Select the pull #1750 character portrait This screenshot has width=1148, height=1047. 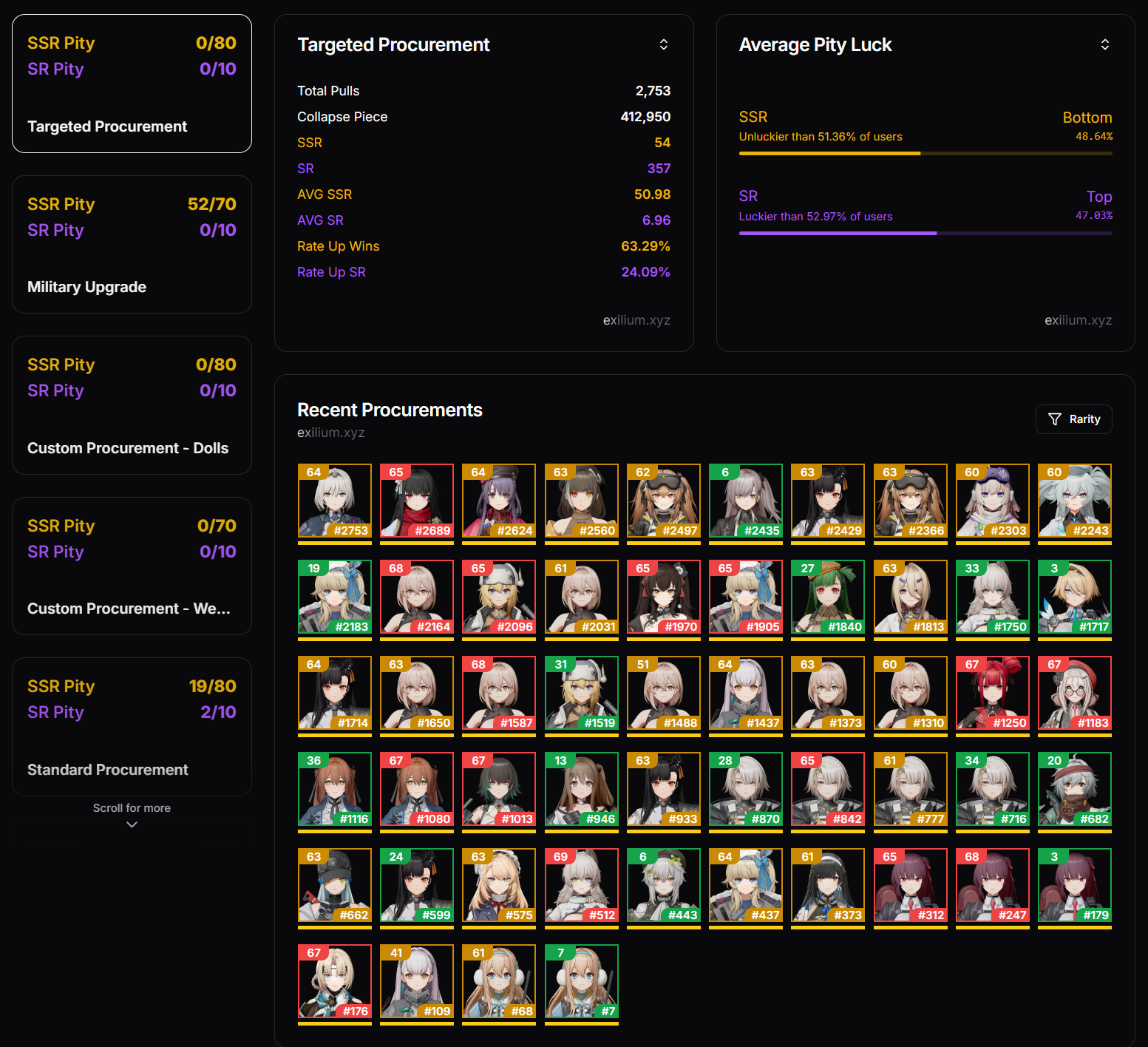(993, 597)
